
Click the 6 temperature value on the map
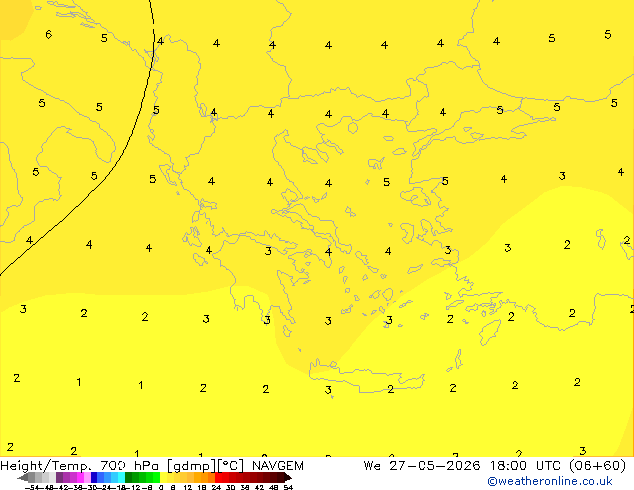49,34
